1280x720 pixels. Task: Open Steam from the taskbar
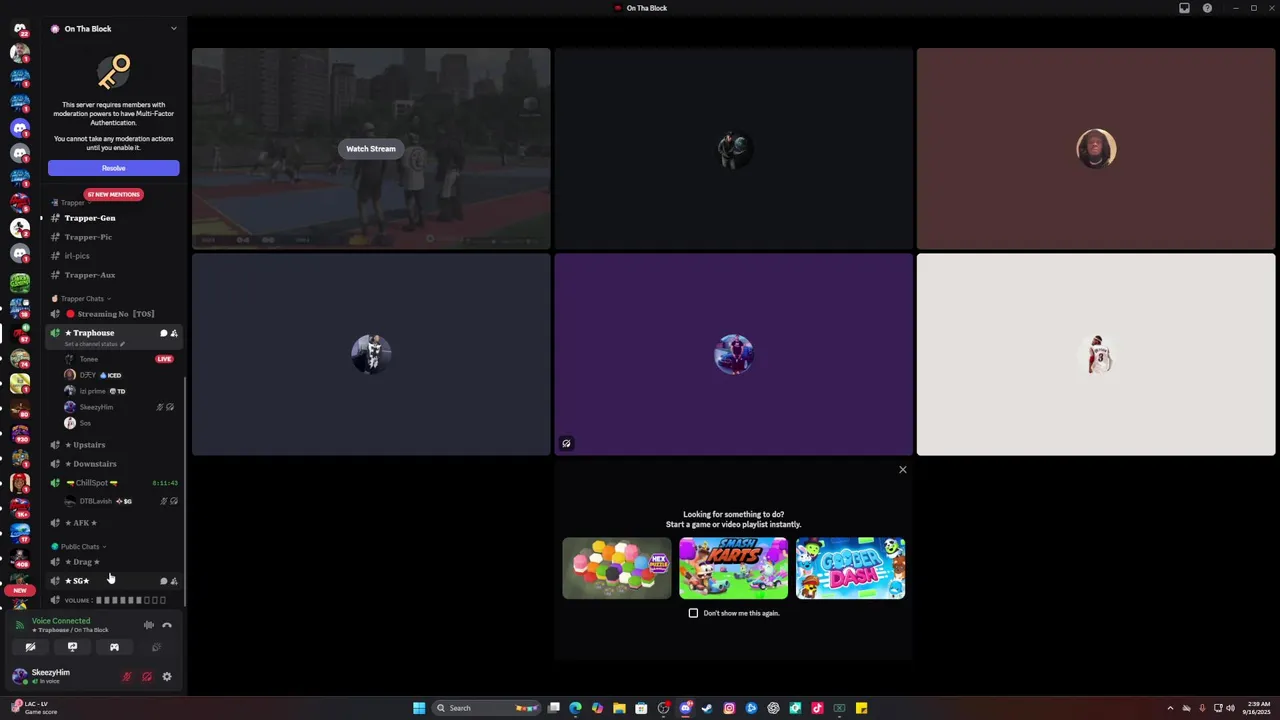(x=707, y=708)
